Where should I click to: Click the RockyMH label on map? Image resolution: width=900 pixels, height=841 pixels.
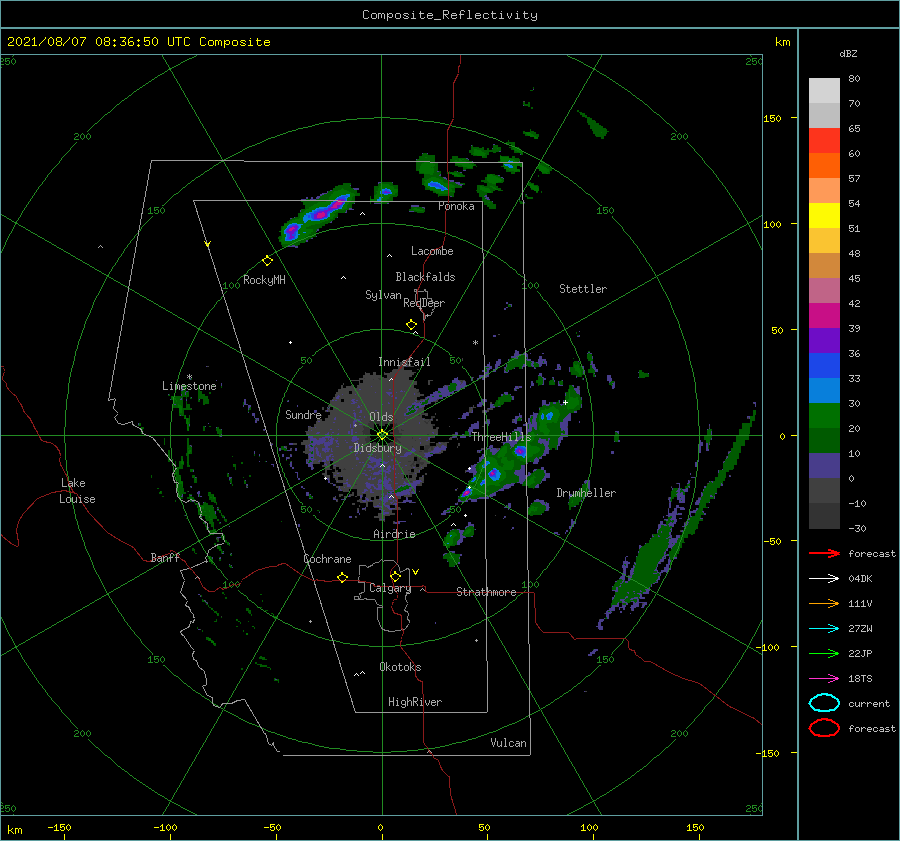tap(264, 280)
